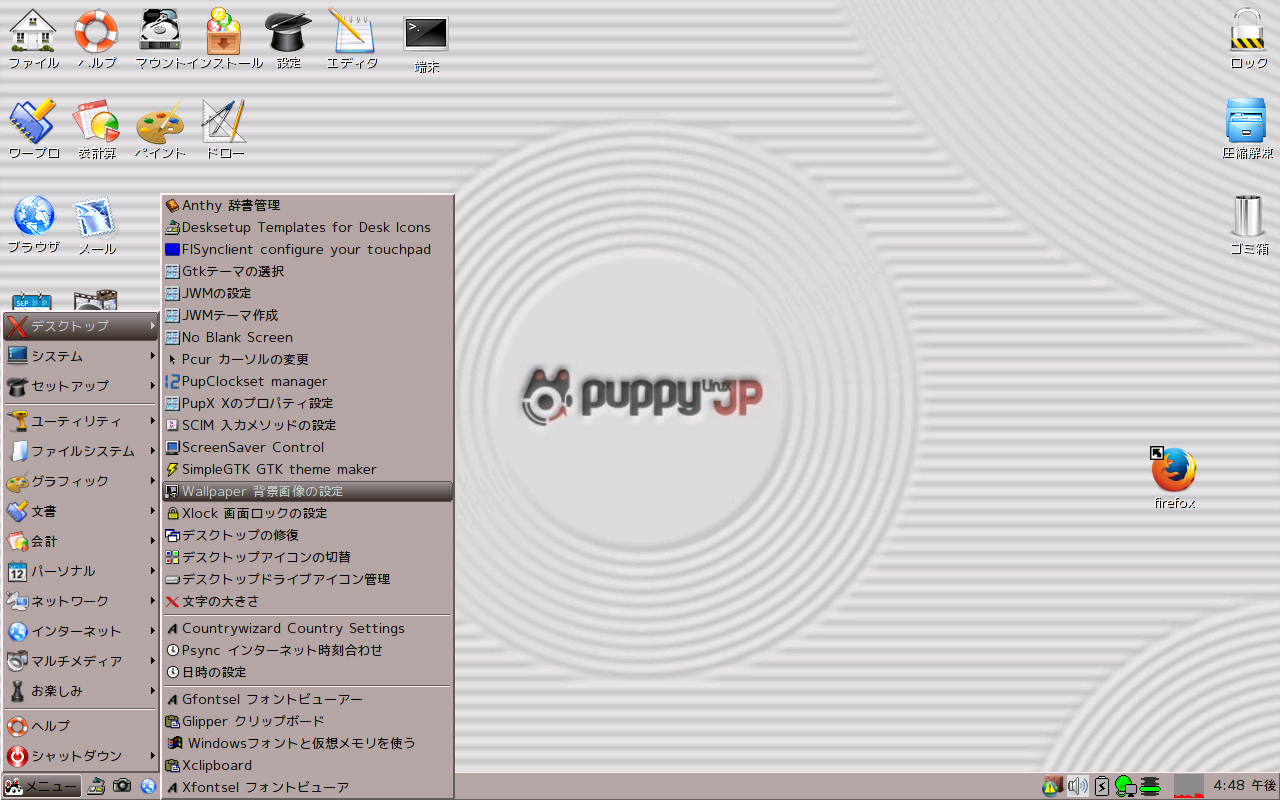Open Pcur カーソルの変更
The width and height of the screenshot is (1280, 800).
coord(308,359)
